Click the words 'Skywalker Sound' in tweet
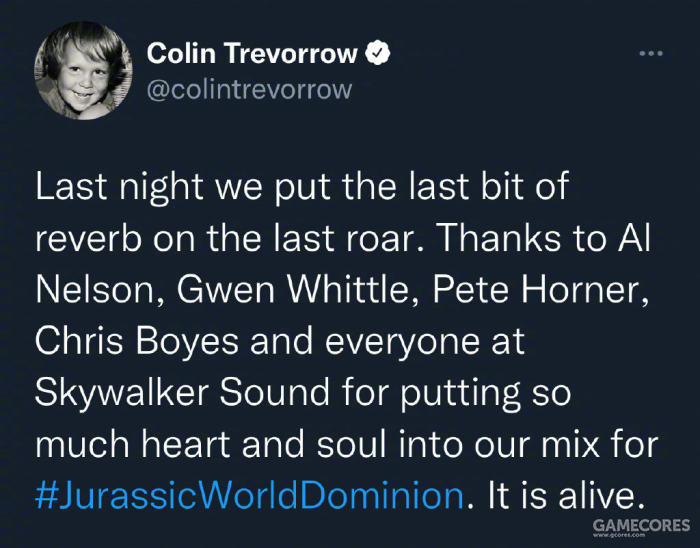 [x=182, y=393]
